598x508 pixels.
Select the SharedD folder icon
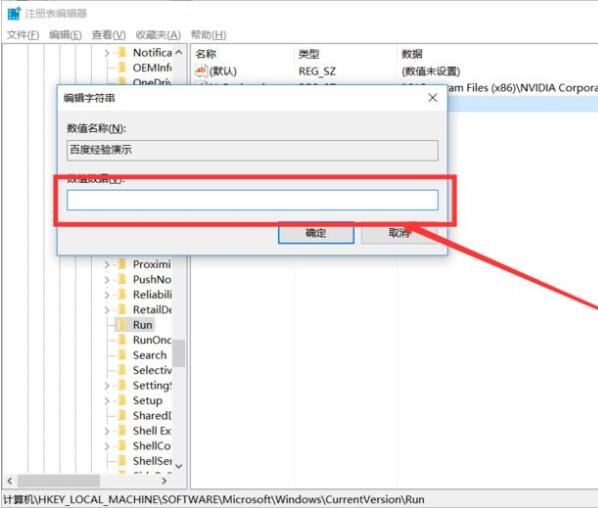click(x=122, y=415)
